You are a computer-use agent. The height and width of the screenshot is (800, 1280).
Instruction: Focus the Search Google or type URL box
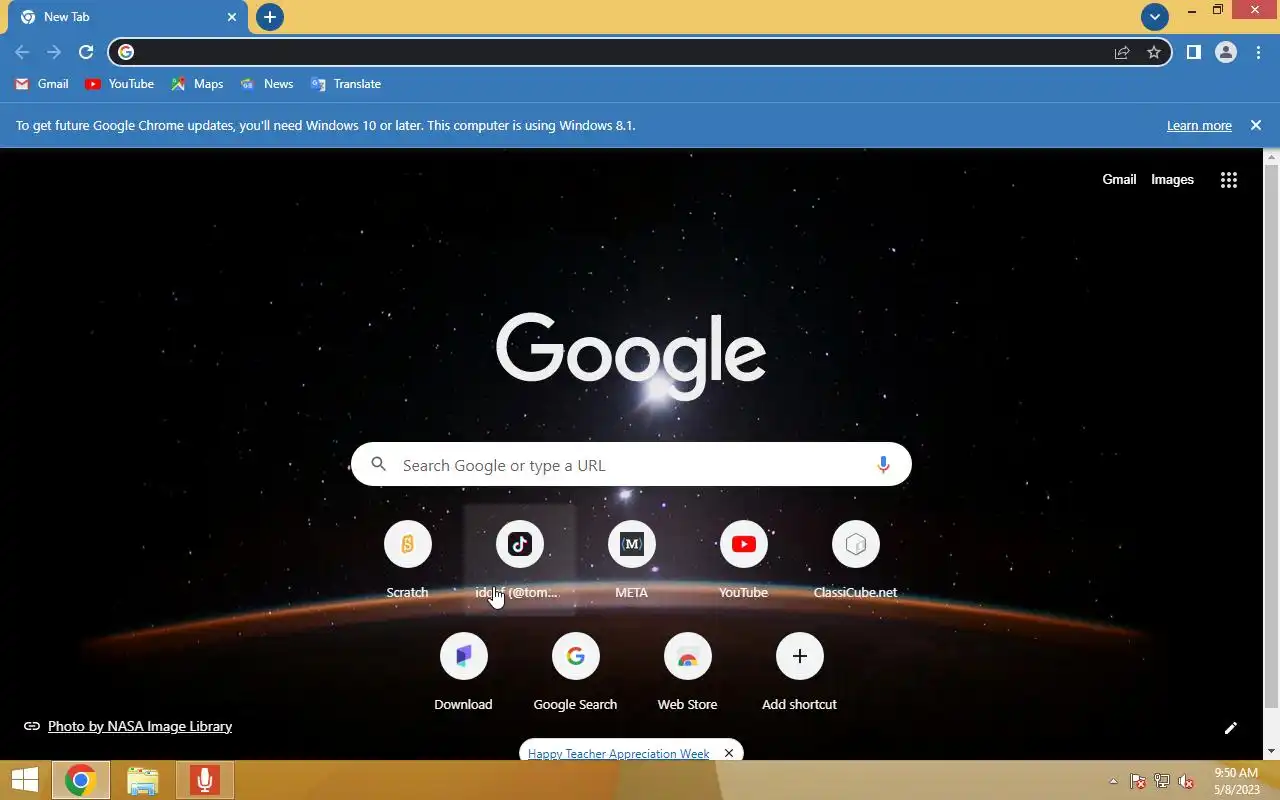click(631, 465)
